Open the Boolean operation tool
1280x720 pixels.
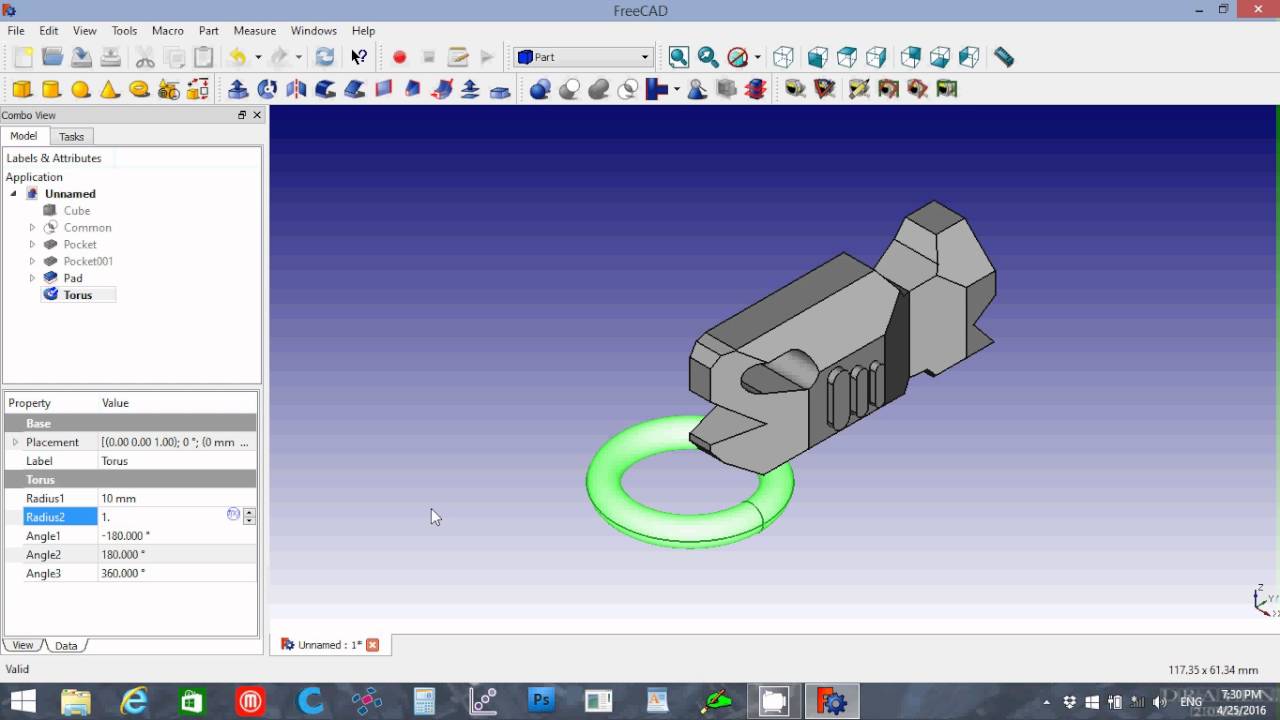[540, 89]
